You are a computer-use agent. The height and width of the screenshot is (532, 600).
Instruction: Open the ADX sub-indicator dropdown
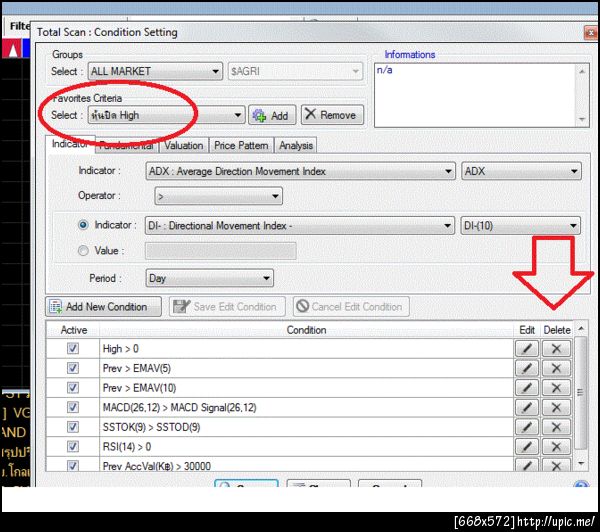coord(521,171)
